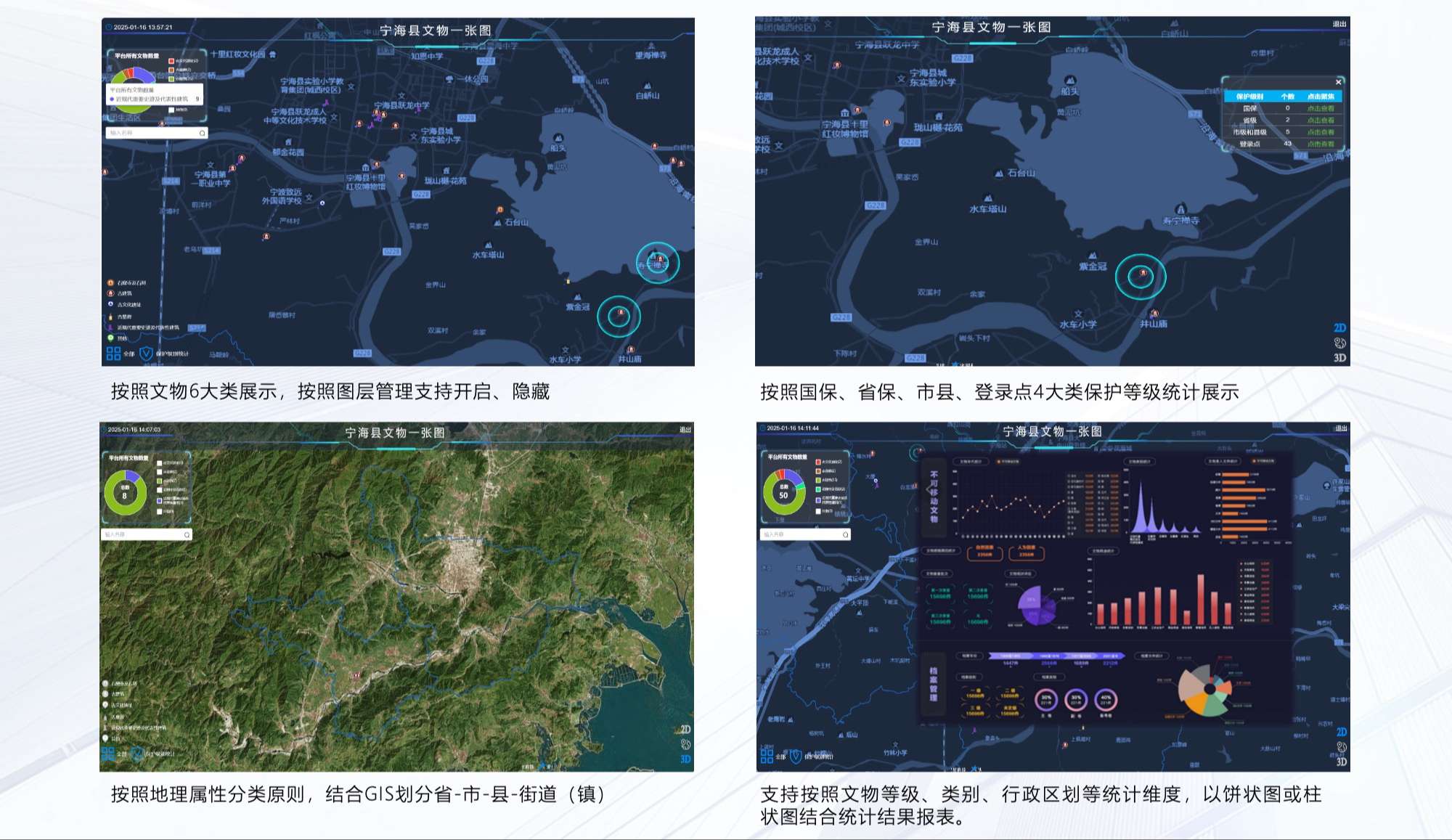The width and height of the screenshot is (1452, 840).
Task: Click the search magnifier icon in top-left map
Action: [202, 133]
